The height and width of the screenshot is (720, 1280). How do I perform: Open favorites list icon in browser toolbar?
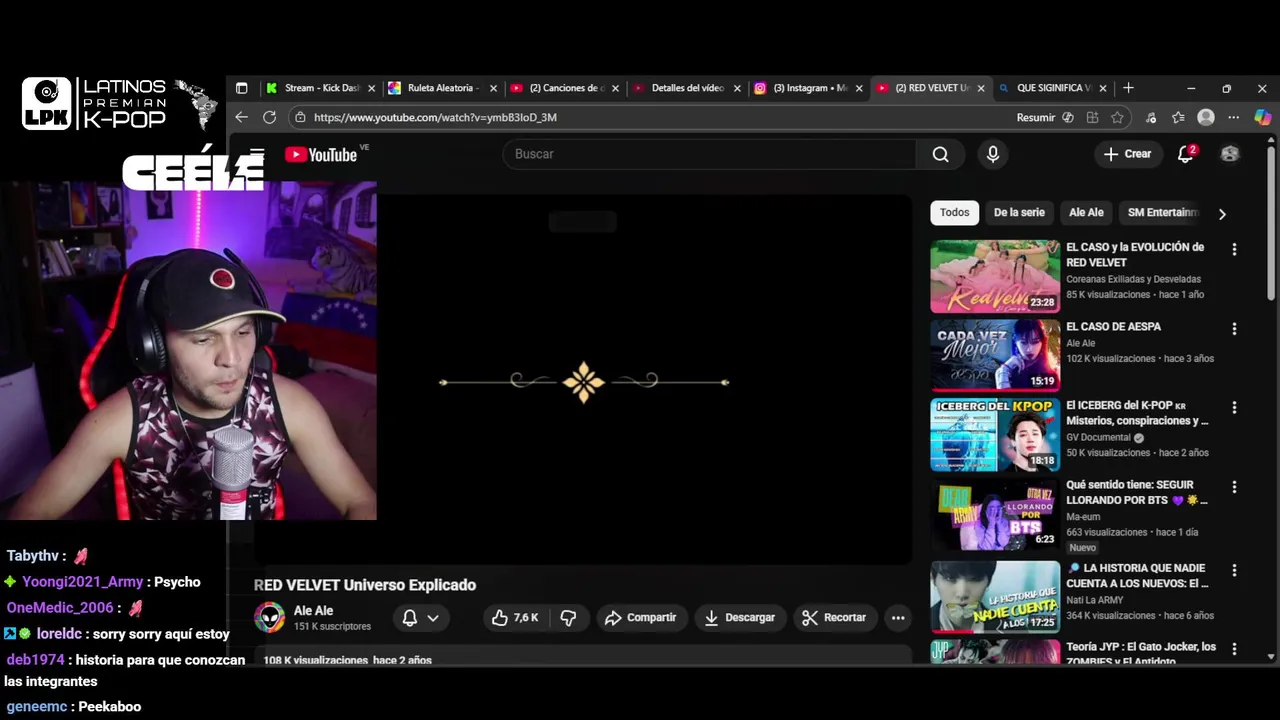point(1178,117)
